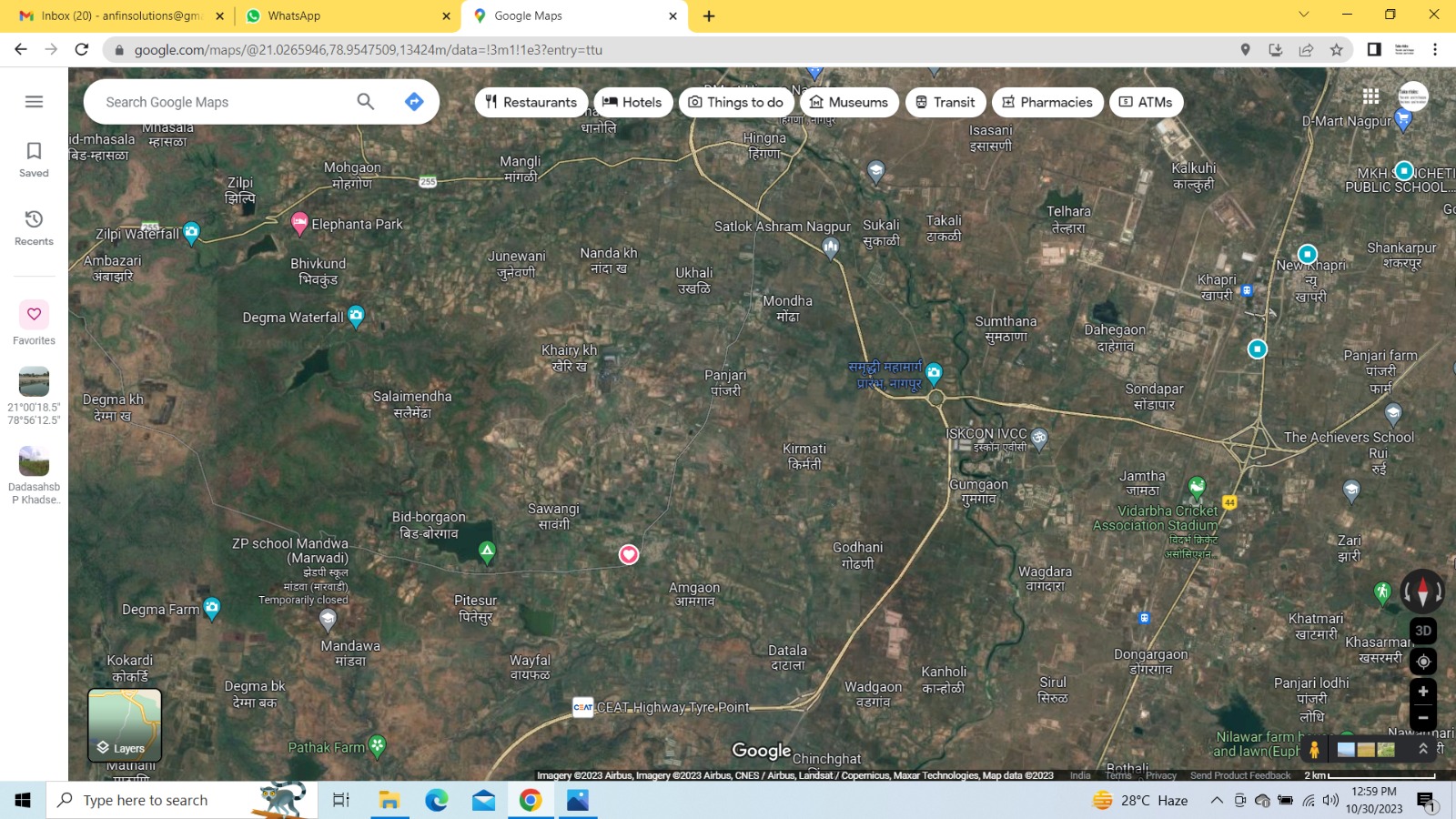Open the Privacy link in footer

pos(1161,775)
